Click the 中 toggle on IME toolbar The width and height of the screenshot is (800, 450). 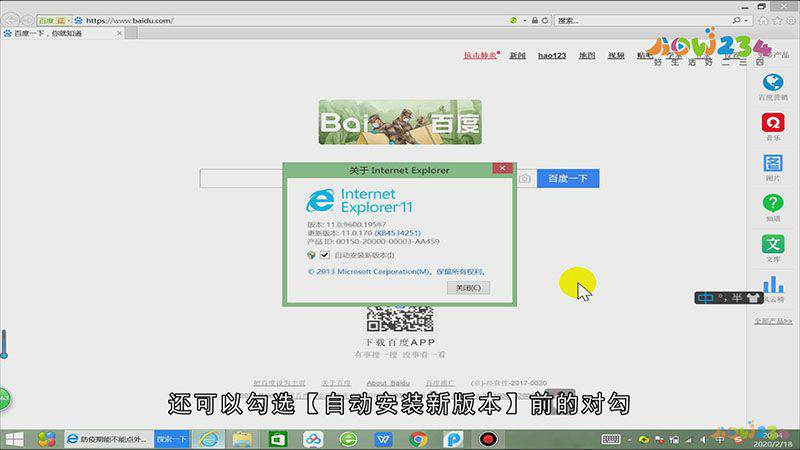(x=706, y=298)
